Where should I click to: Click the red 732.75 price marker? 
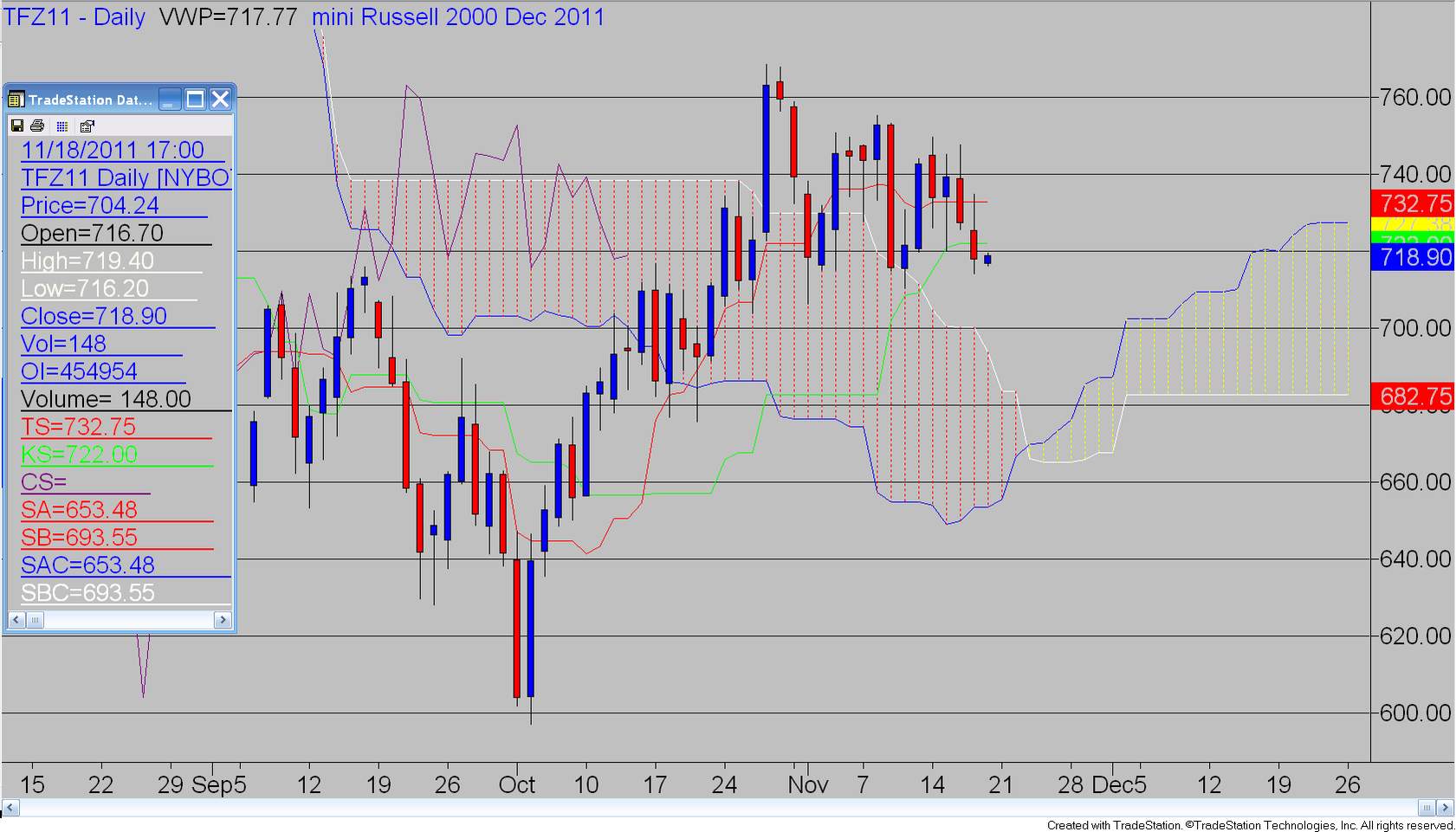1413,203
